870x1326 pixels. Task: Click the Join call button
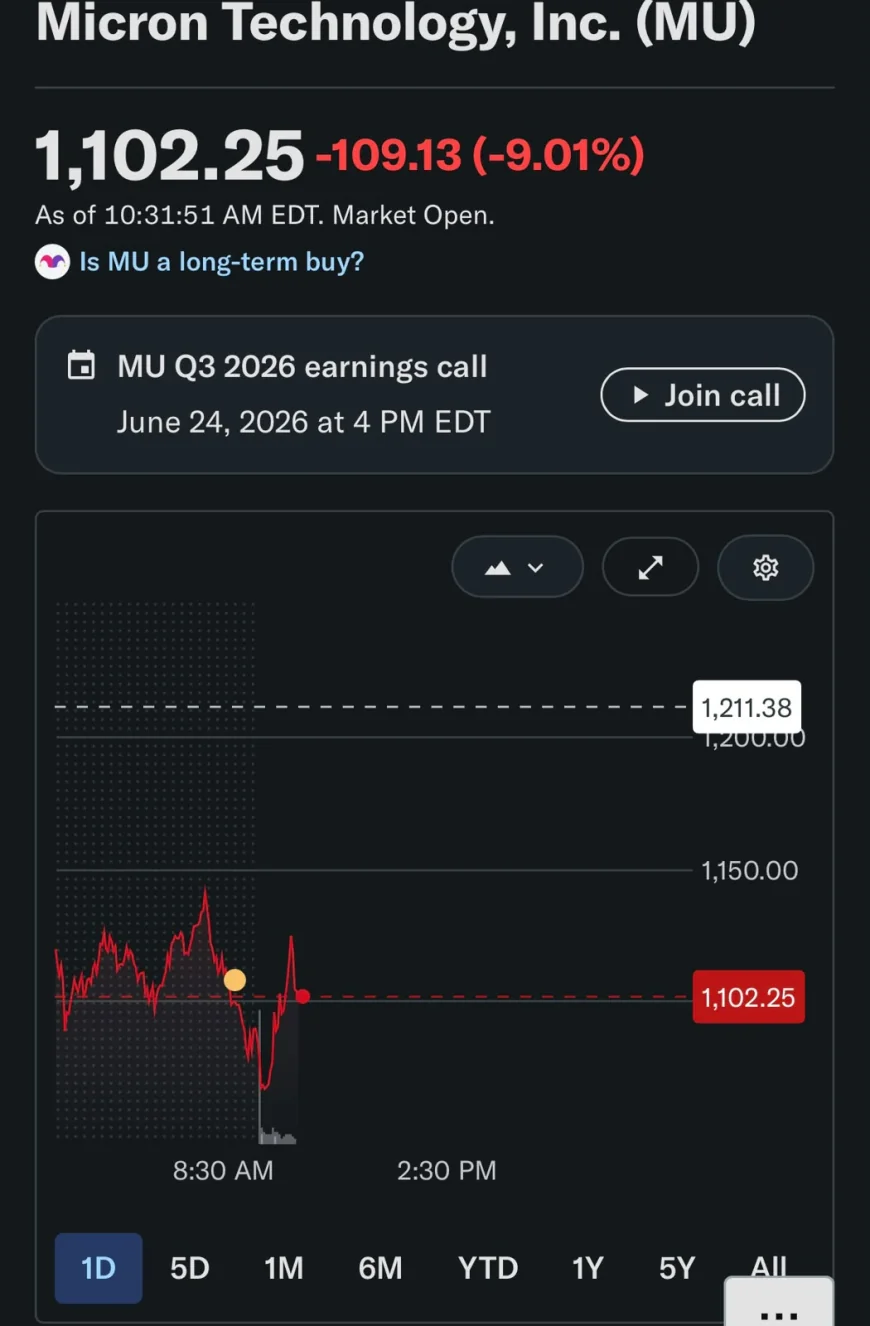(x=702, y=395)
